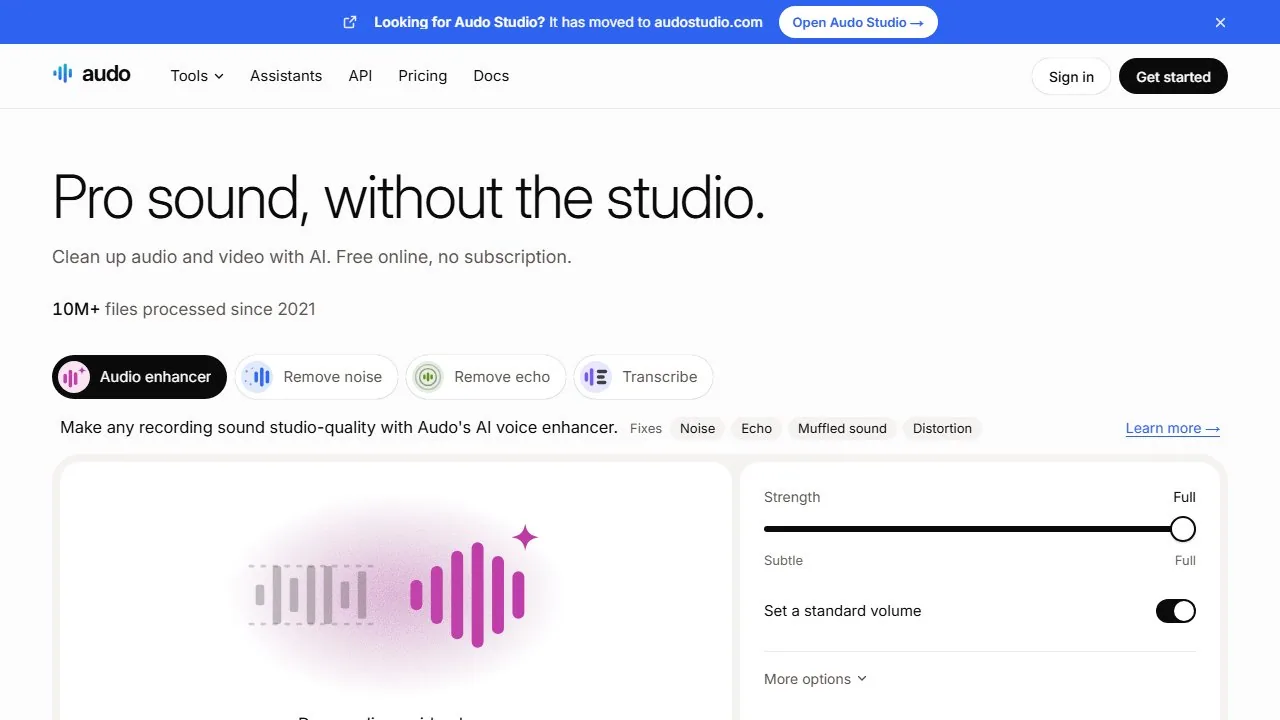Click the Strength slider handle
Viewport: 1280px width, 720px height.
(x=1183, y=529)
